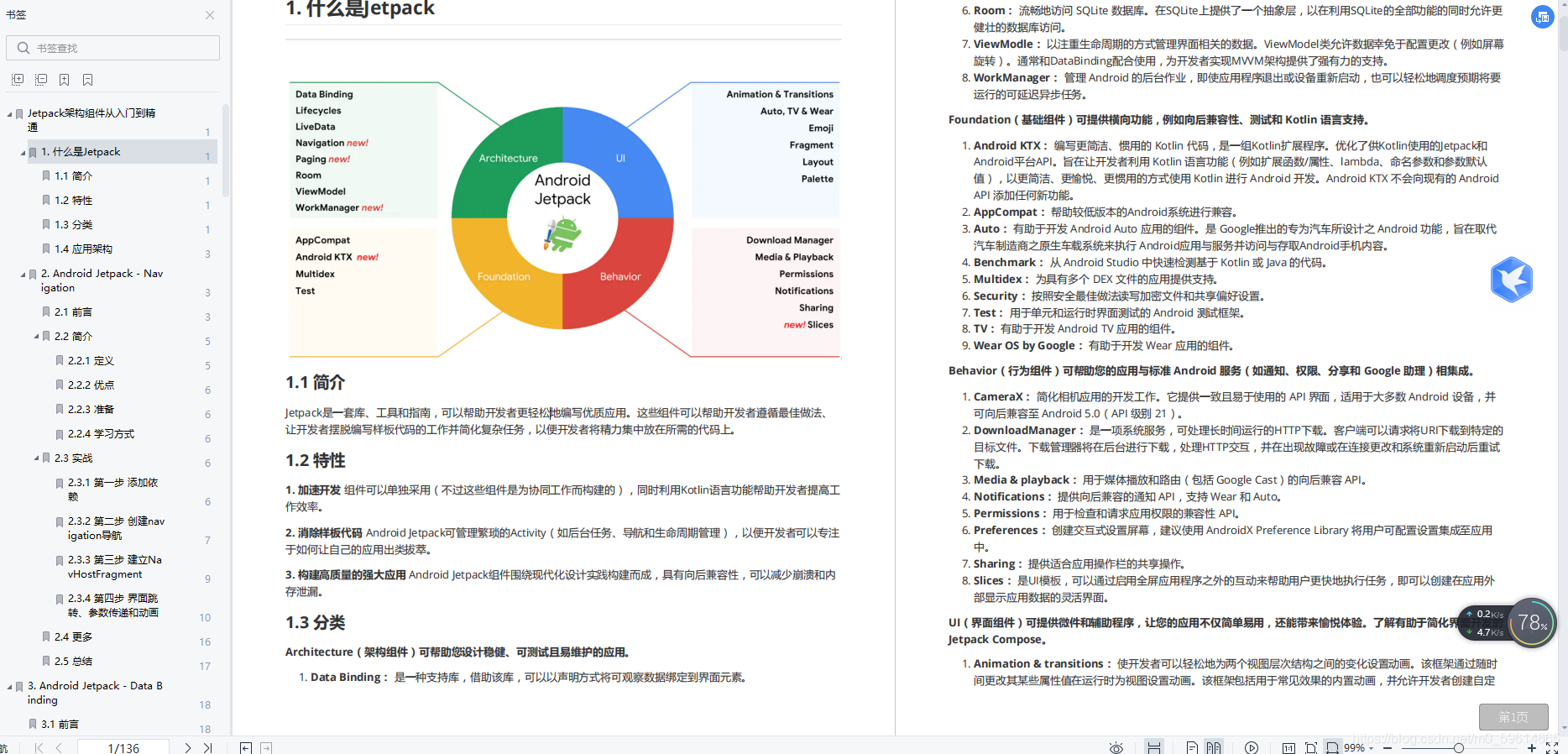Open bookmark '2.3.4 第四步 界面跳转'
Image resolution: width=1568 pixels, height=754 pixels.
point(112,605)
